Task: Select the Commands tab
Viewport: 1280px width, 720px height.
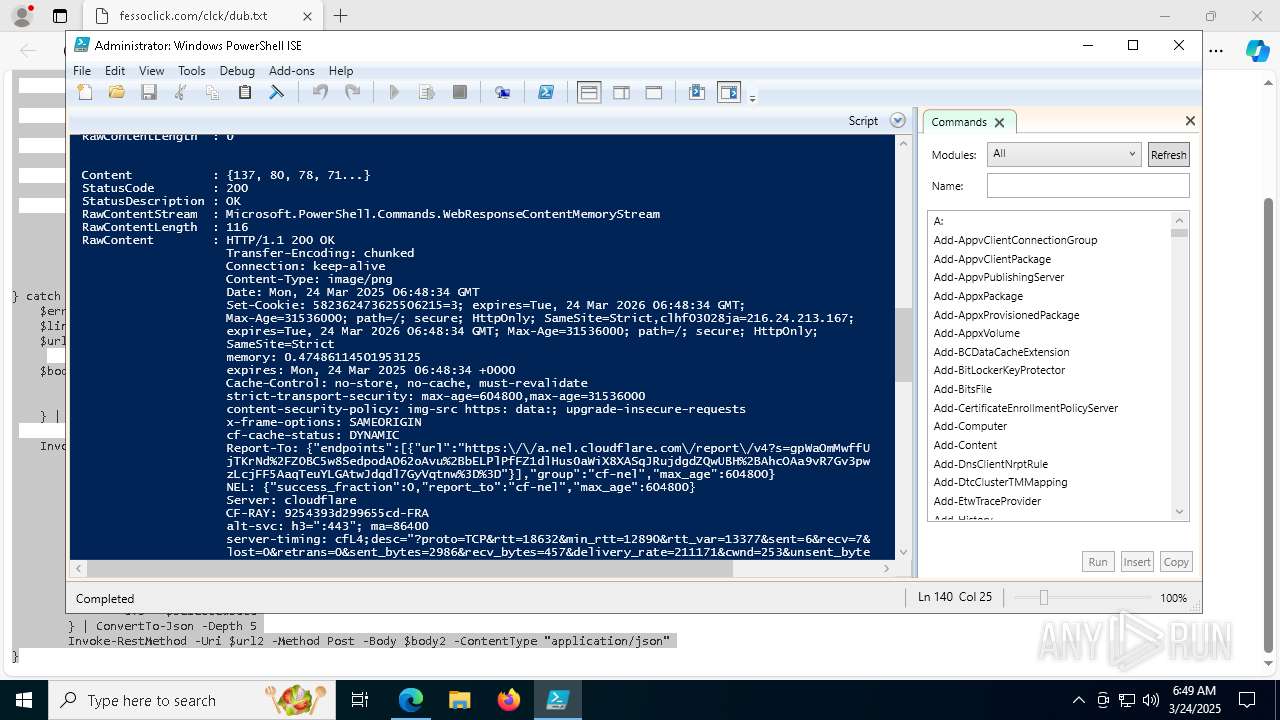Action: [x=958, y=122]
